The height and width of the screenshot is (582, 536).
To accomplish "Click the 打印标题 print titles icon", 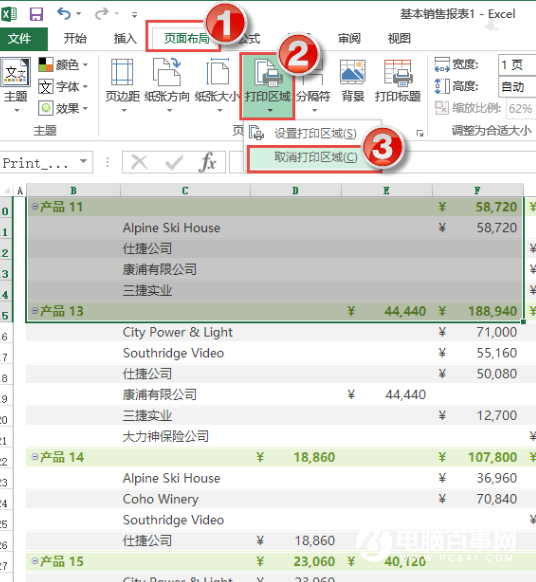I will (398, 81).
